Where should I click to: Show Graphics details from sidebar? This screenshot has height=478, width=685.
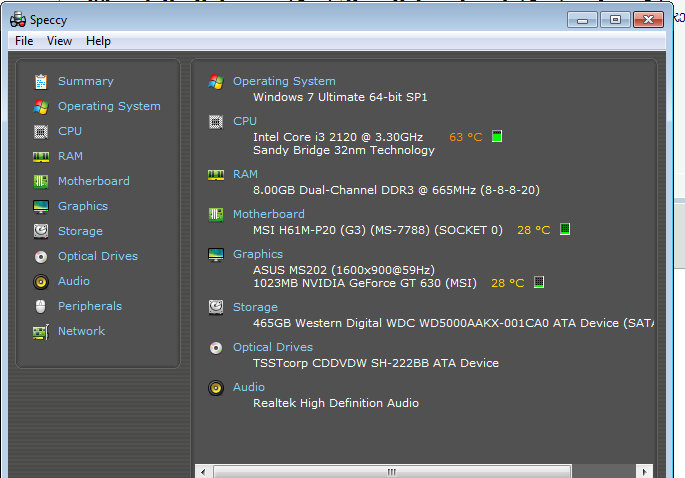coord(83,206)
